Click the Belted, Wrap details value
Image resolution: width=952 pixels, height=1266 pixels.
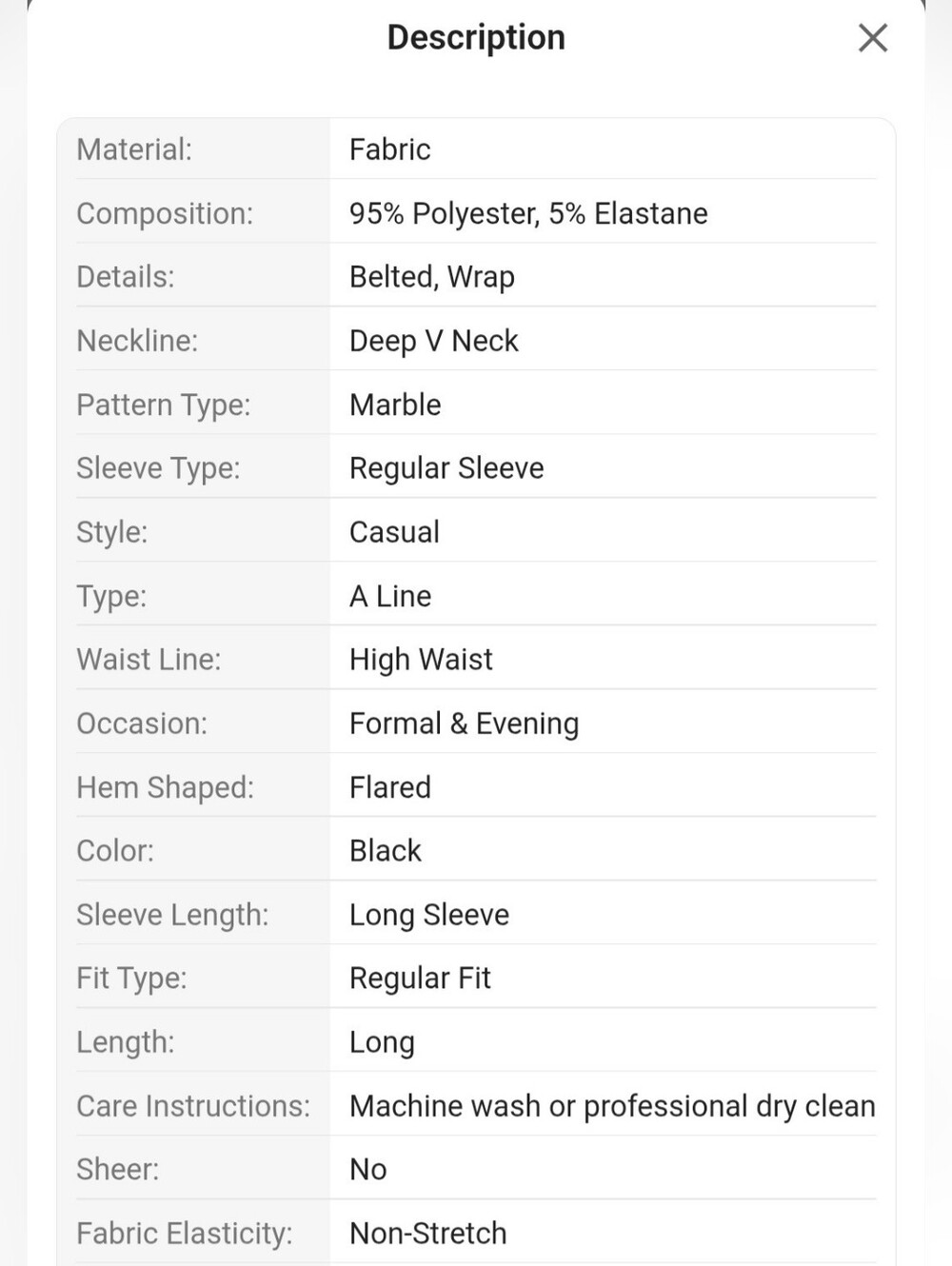[x=432, y=277]
